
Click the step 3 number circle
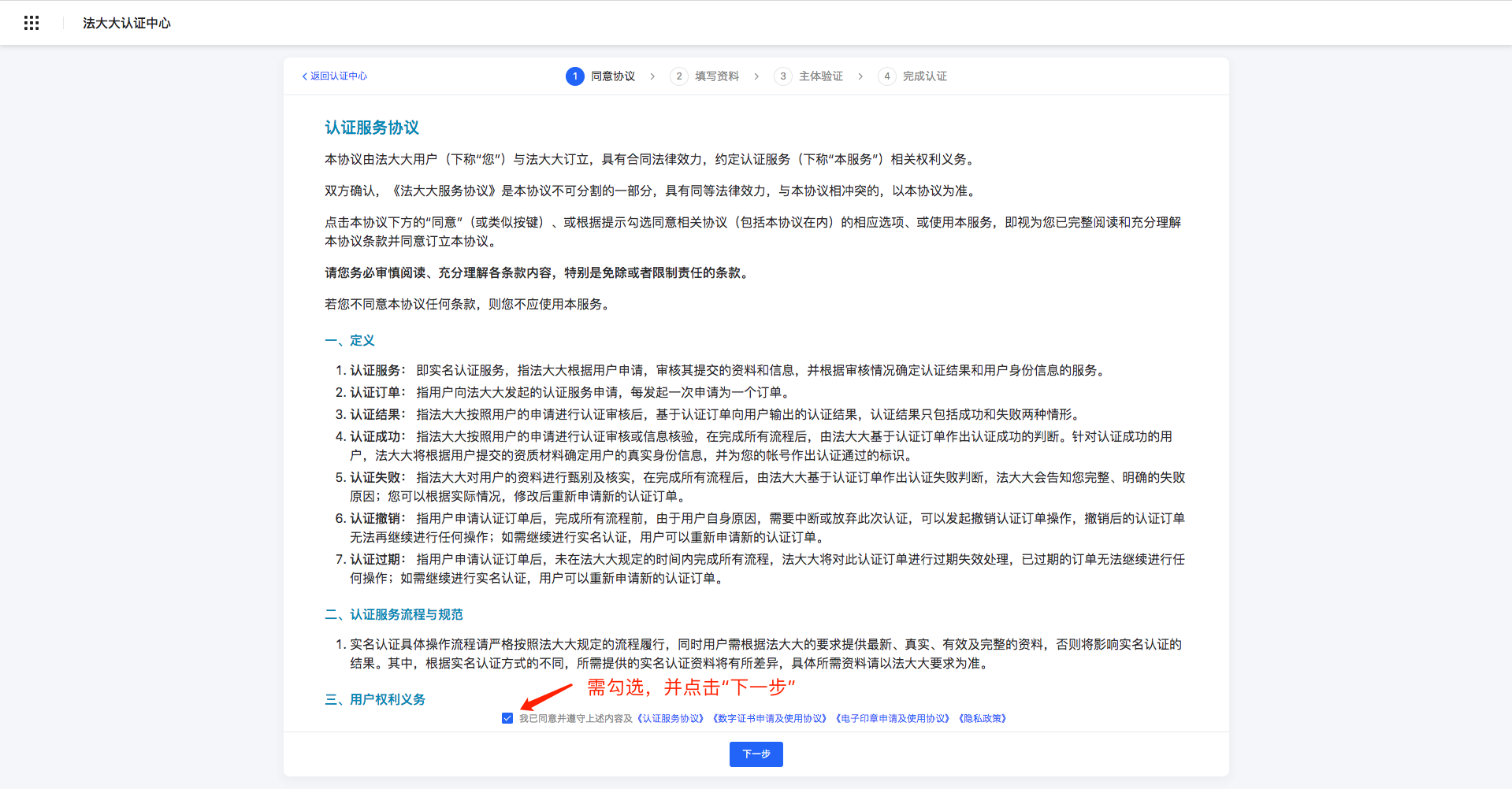tap(783, 76)
